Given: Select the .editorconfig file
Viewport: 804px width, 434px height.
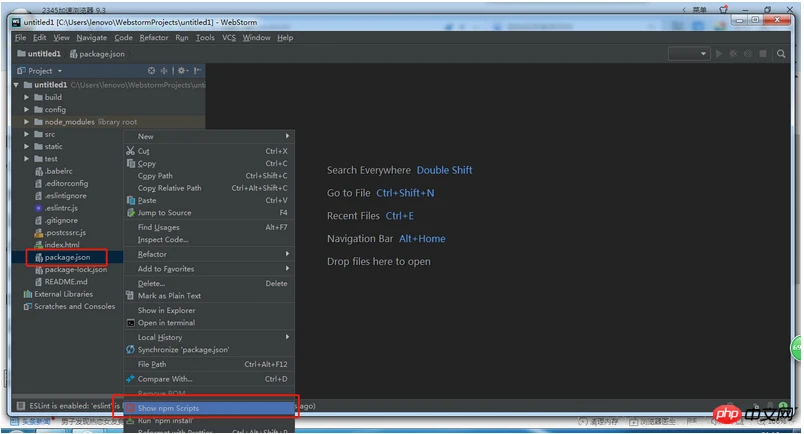Looking at the screenshot, I should click(x=62, y=183).
